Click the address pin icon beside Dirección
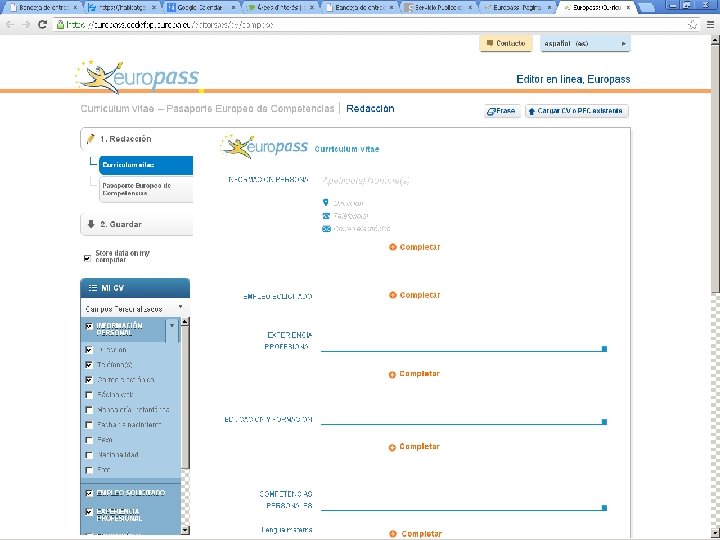This screenshot has height=540, width=720. [326, 202]
